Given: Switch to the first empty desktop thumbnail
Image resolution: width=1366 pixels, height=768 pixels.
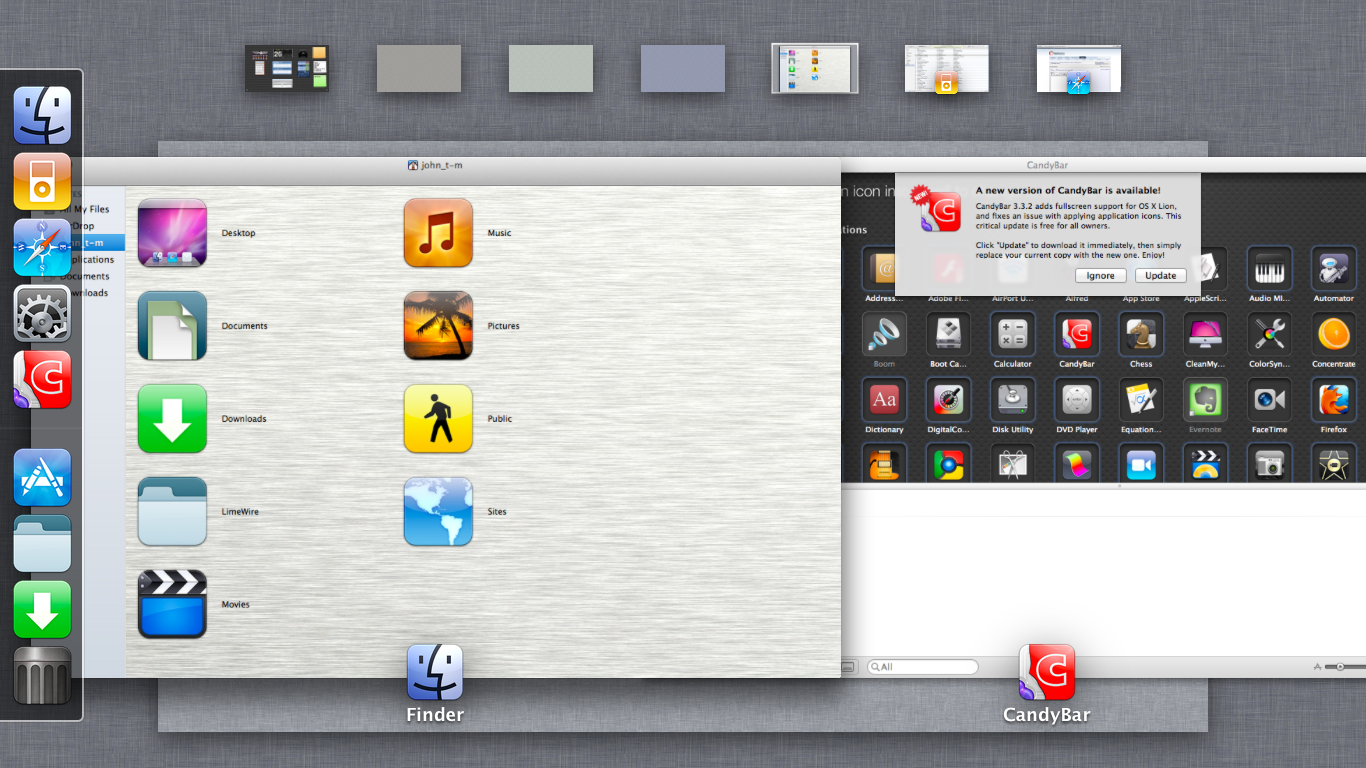Looking at the screenshot, I should point(419,68).
